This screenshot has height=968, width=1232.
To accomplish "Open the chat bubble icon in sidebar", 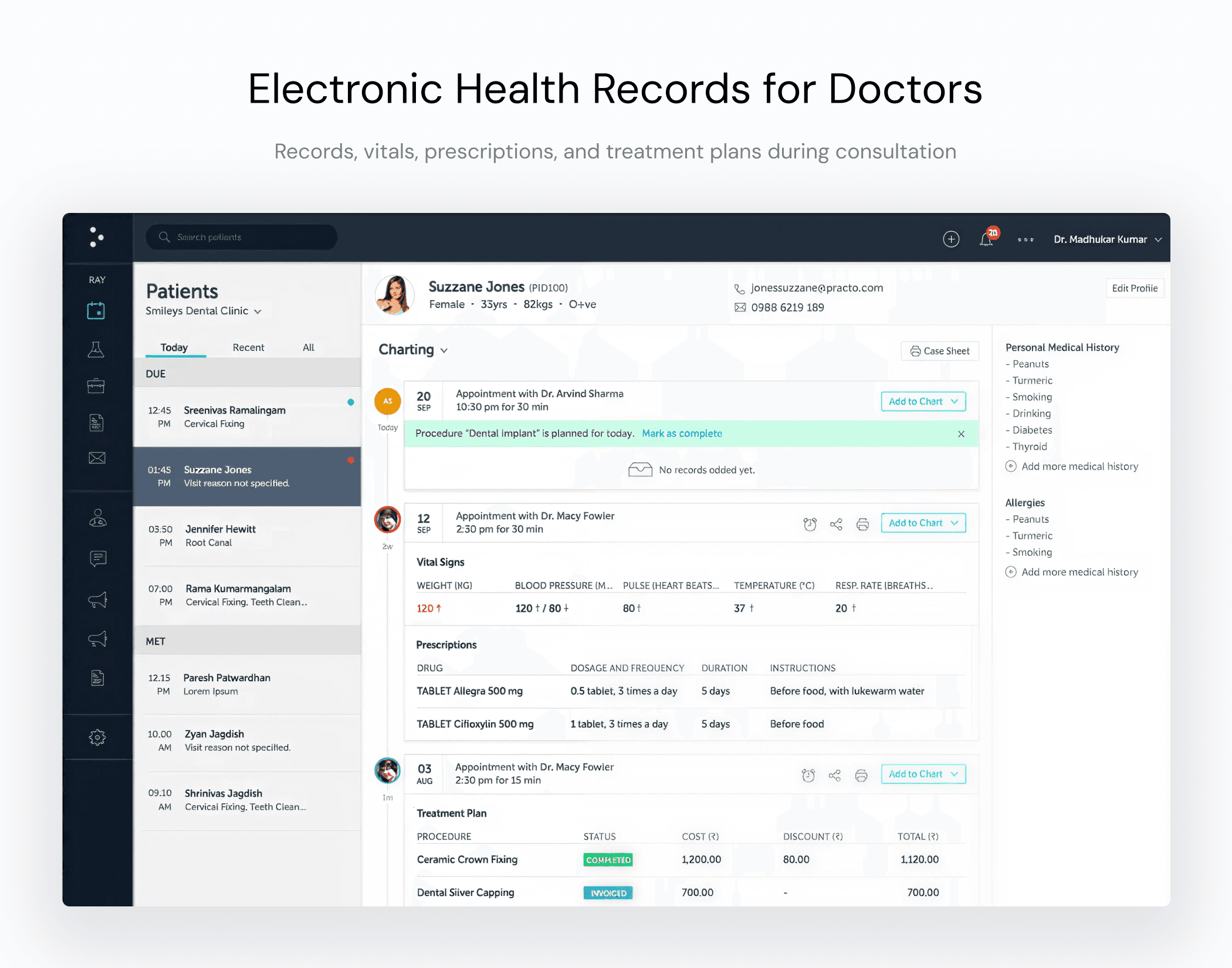I will click(97, 559).
